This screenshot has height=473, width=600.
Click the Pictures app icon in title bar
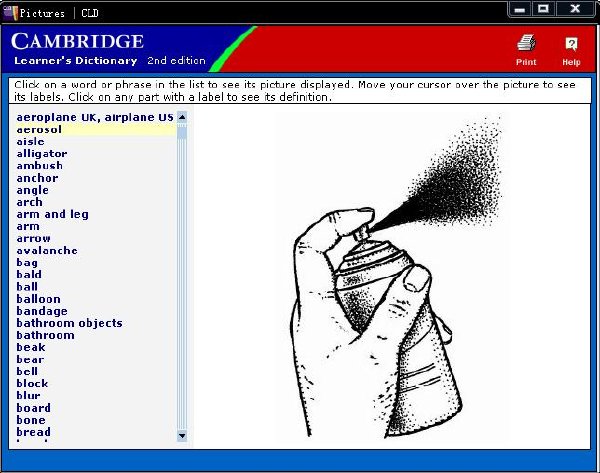click(10, 13)
